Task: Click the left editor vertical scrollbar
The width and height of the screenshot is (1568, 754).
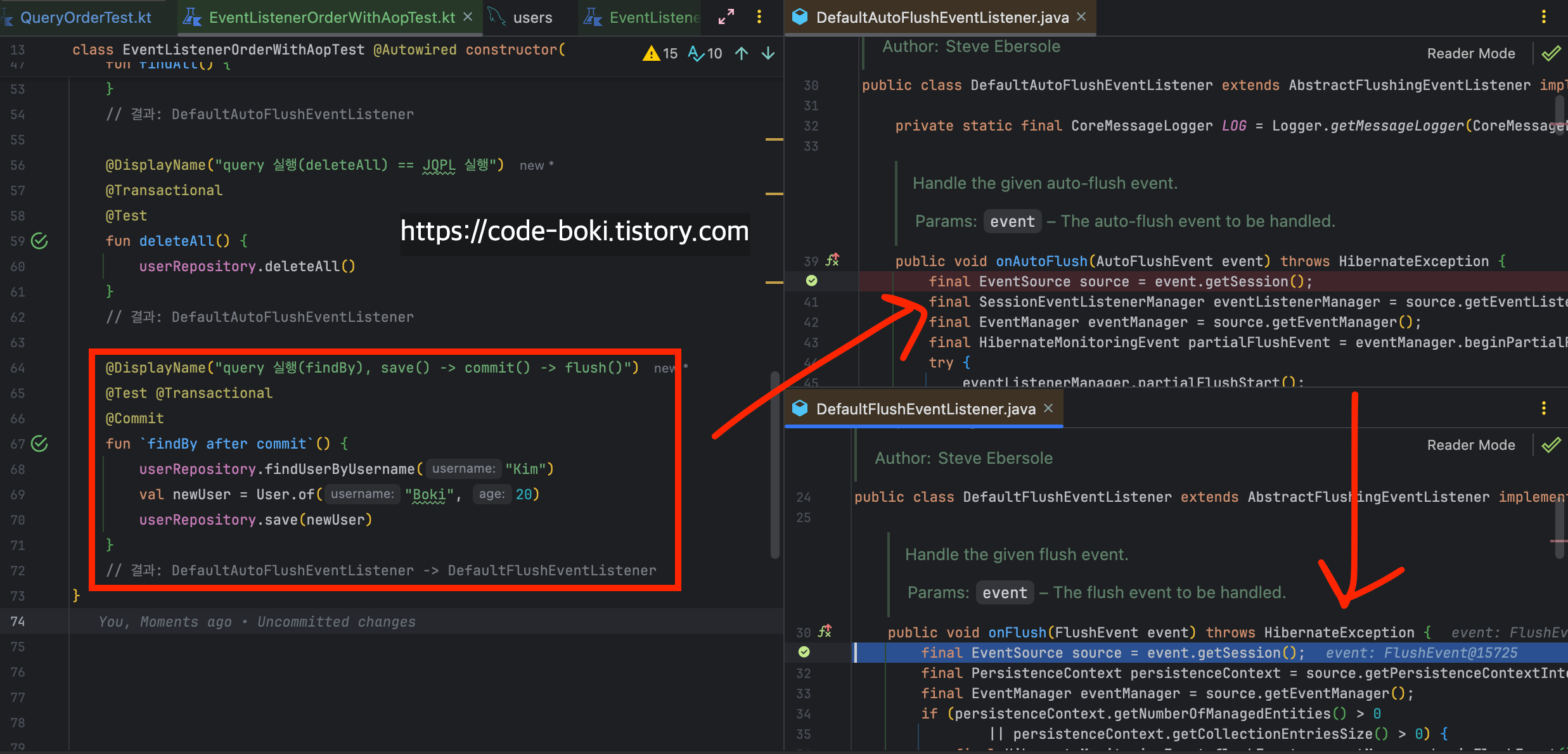Action: pos(774,464)
